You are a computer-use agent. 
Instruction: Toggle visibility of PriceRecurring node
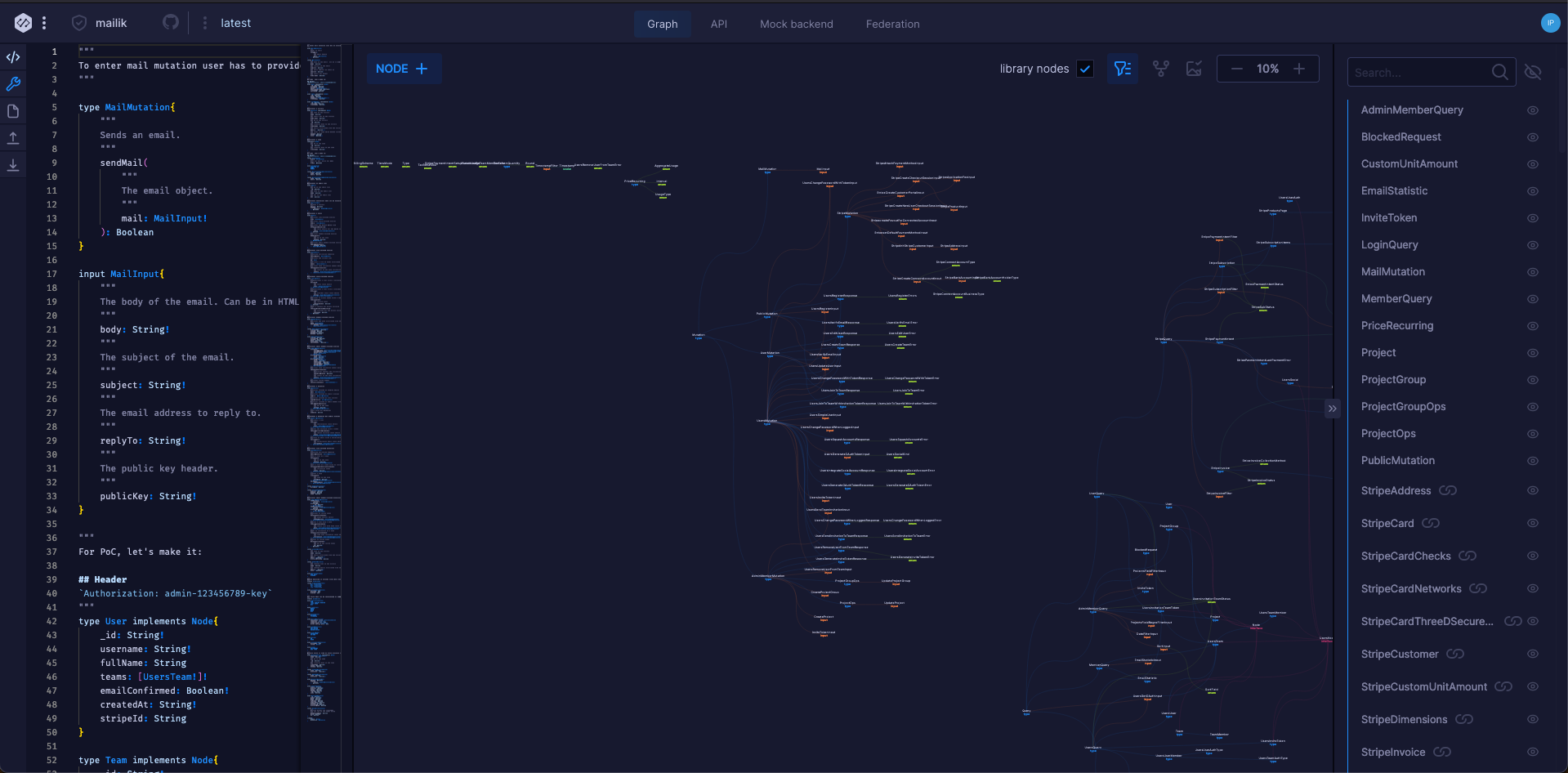click(1533, 326)
